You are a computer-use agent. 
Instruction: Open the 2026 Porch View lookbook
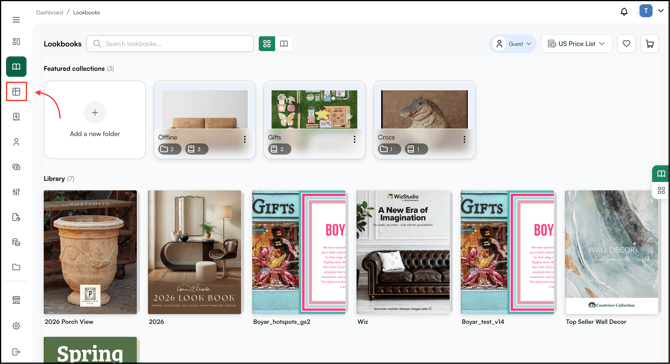91,252
